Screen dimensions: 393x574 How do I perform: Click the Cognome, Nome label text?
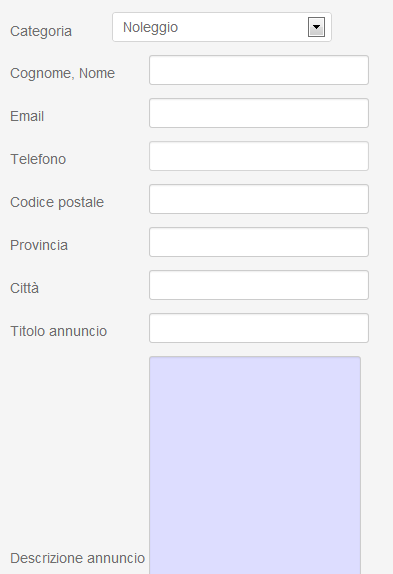63,73
